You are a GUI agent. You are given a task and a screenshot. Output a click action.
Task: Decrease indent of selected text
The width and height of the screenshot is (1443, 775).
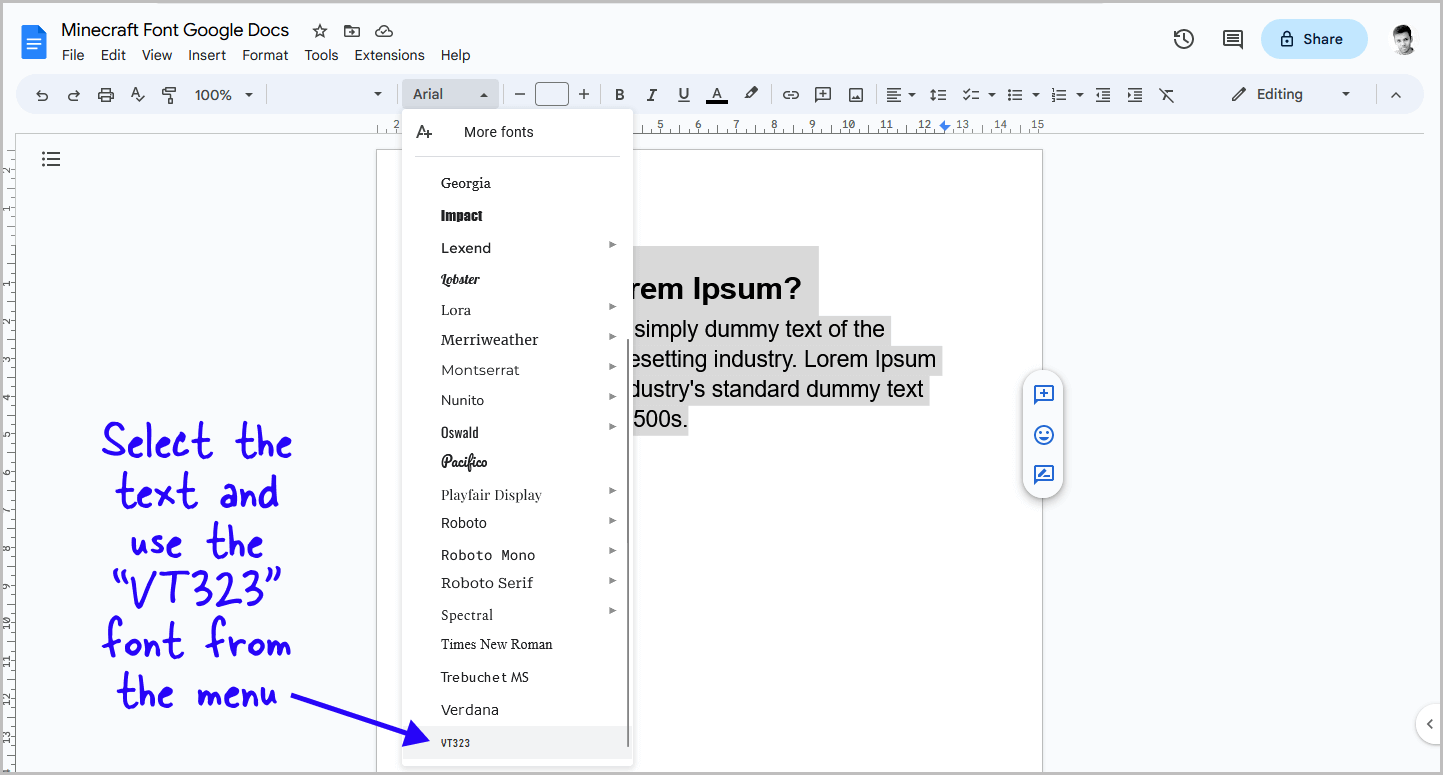pyautogui.click(x=1103, y=95)
